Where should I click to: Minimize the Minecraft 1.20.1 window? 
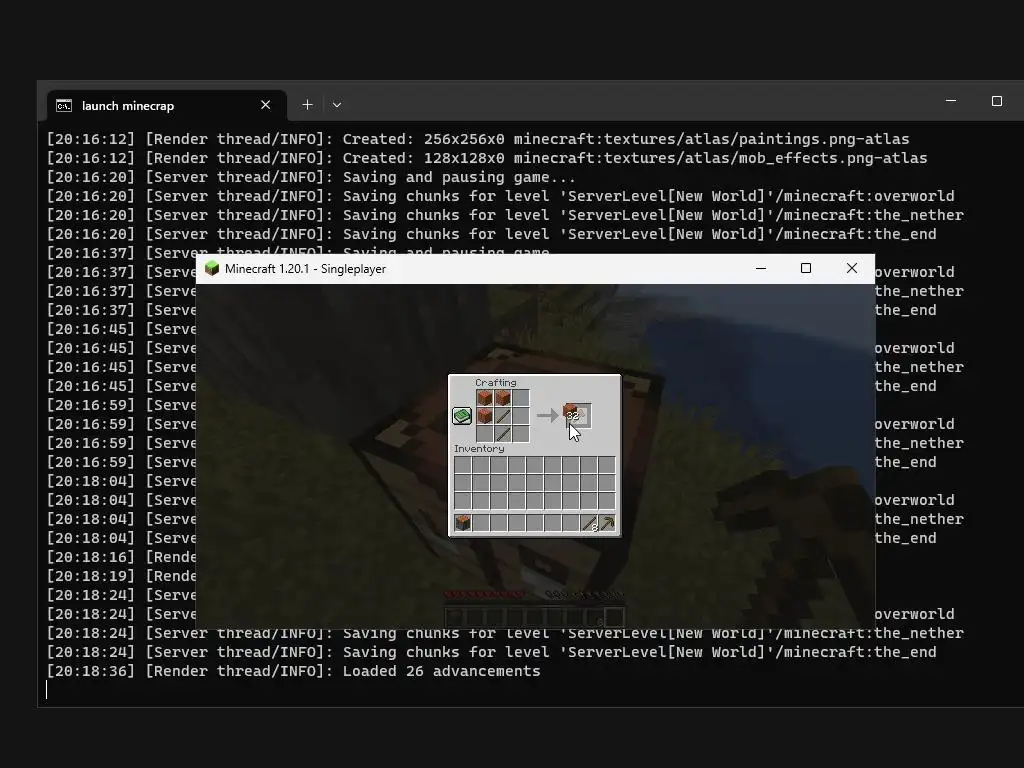(x=761, y=268)
